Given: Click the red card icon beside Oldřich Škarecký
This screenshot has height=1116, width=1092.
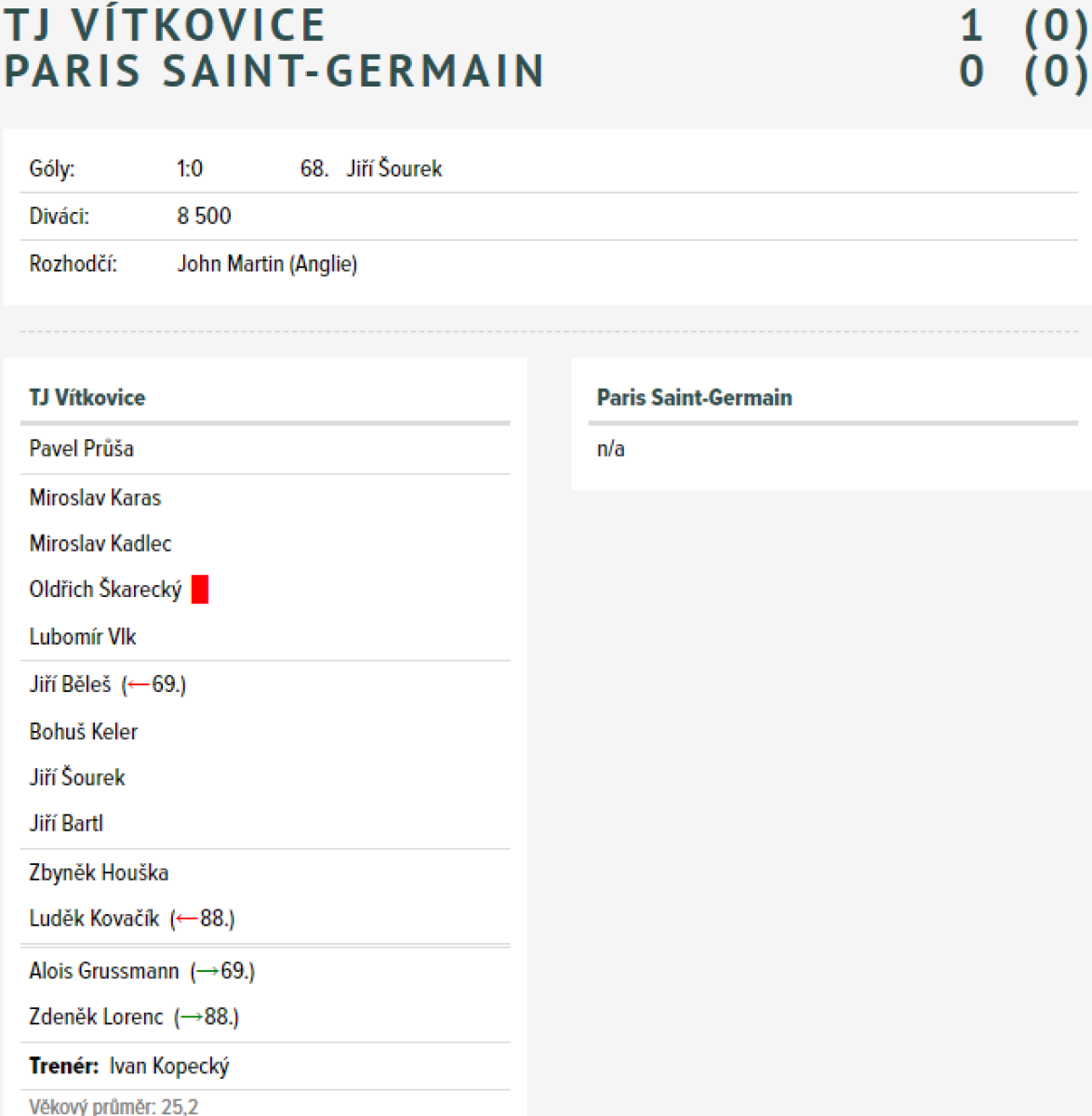Looking at the screenshot, I should pos(200,590).
